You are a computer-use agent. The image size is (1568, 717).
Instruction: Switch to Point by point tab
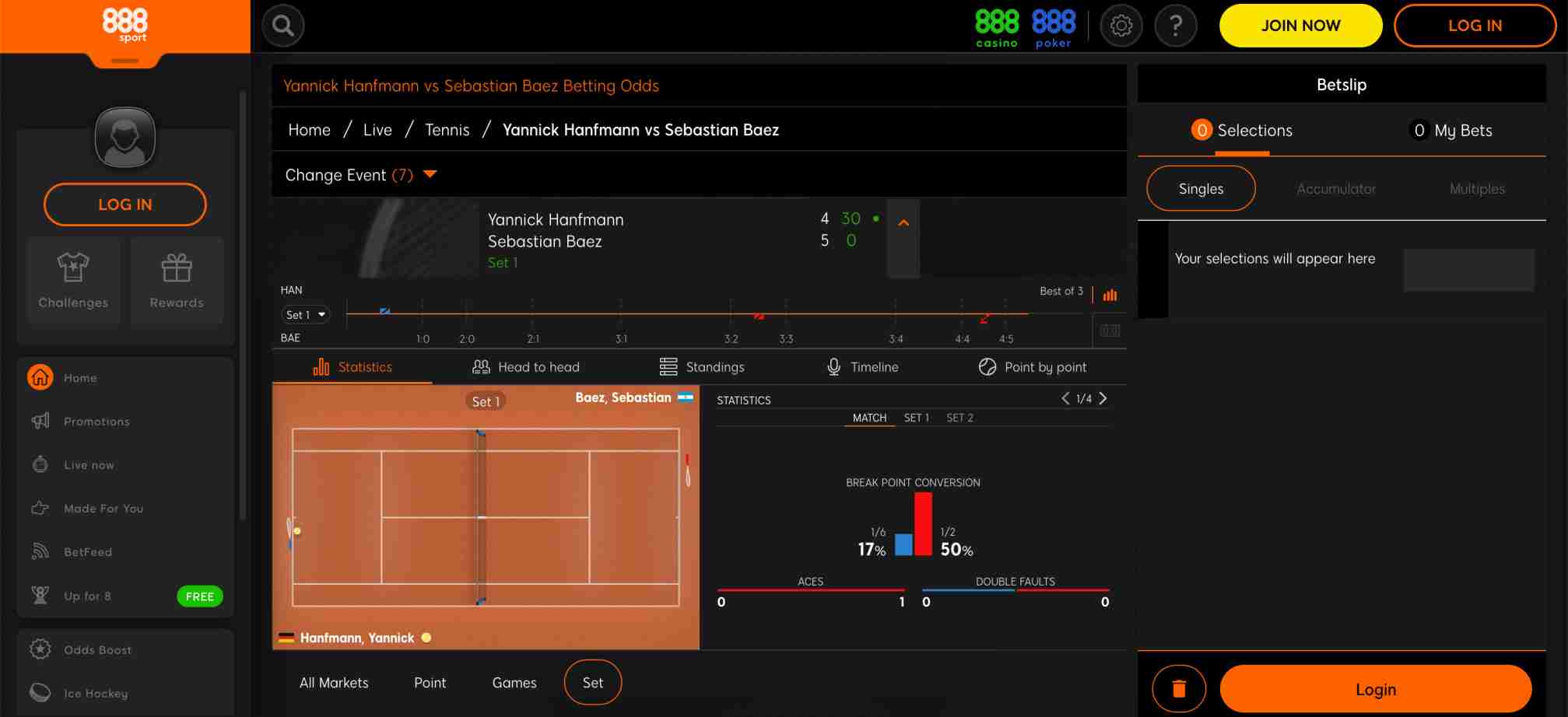pos(1033,367)
